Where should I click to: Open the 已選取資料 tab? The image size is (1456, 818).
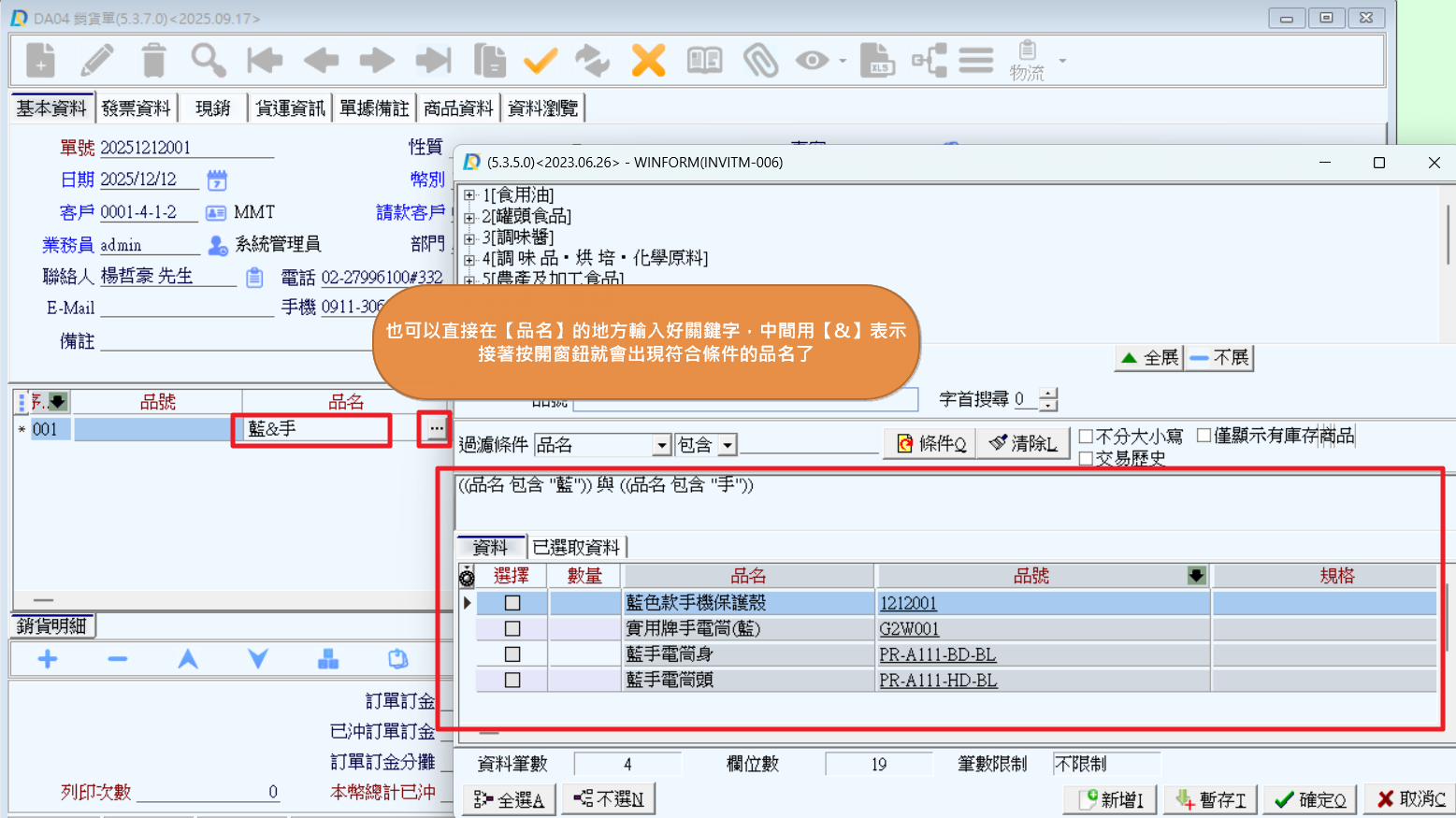point(576,547)
